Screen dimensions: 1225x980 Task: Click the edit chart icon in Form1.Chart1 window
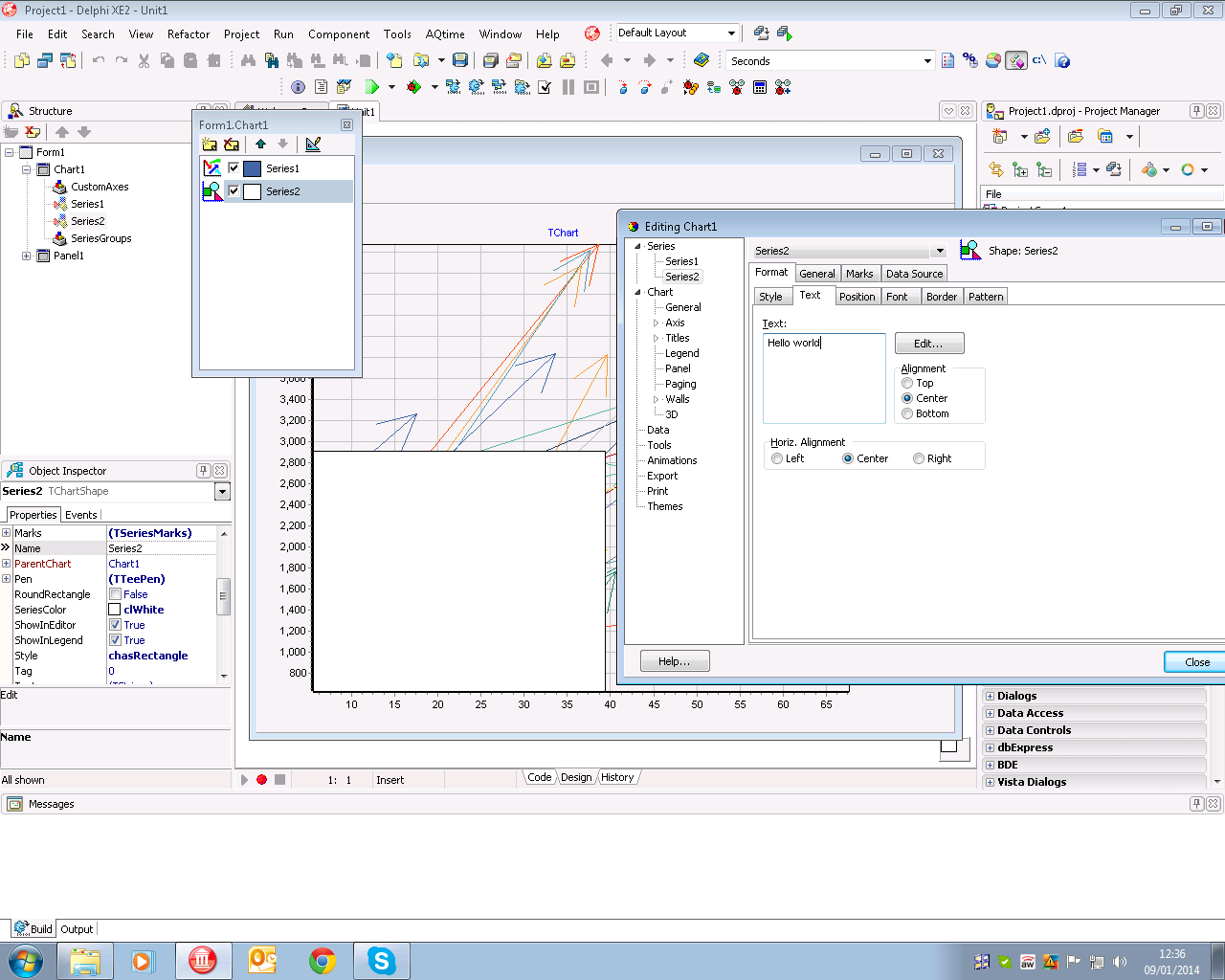point(313,145)
